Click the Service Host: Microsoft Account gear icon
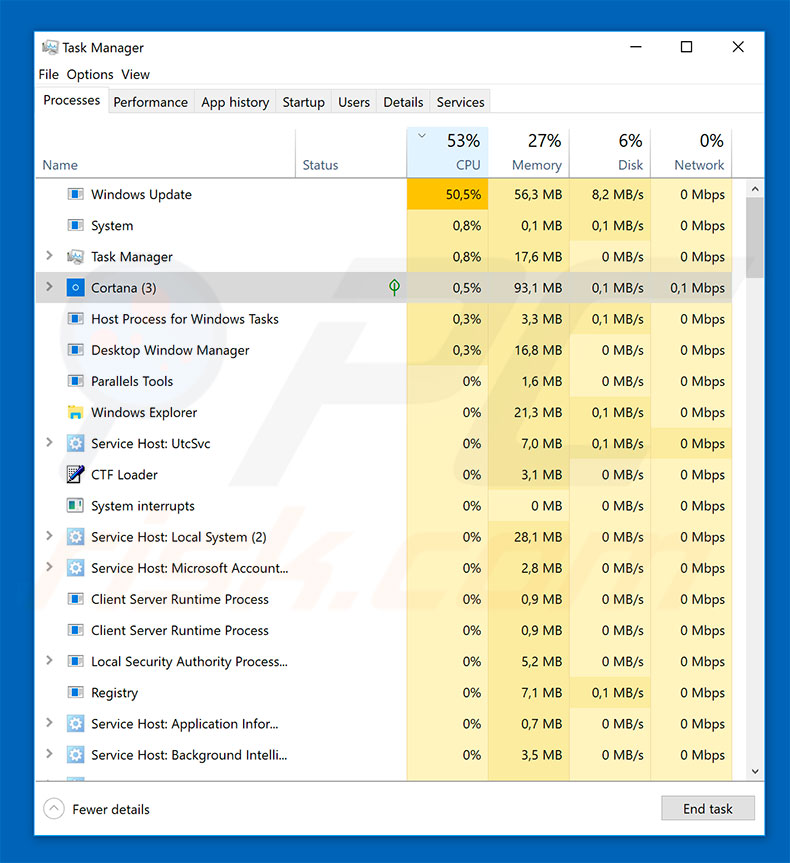Image resolution: width=790 pixels, height=863 pixels. point(75,568)
